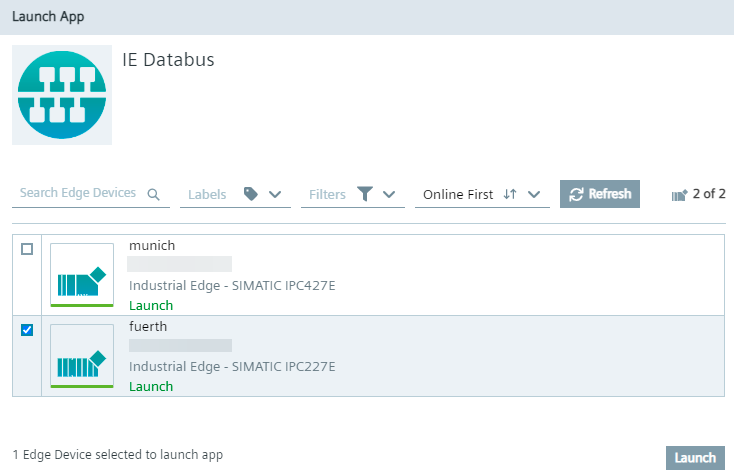Click the munich device name
Image resolution: width=734 pixels, height=476 pixels.
pos(152,246)
